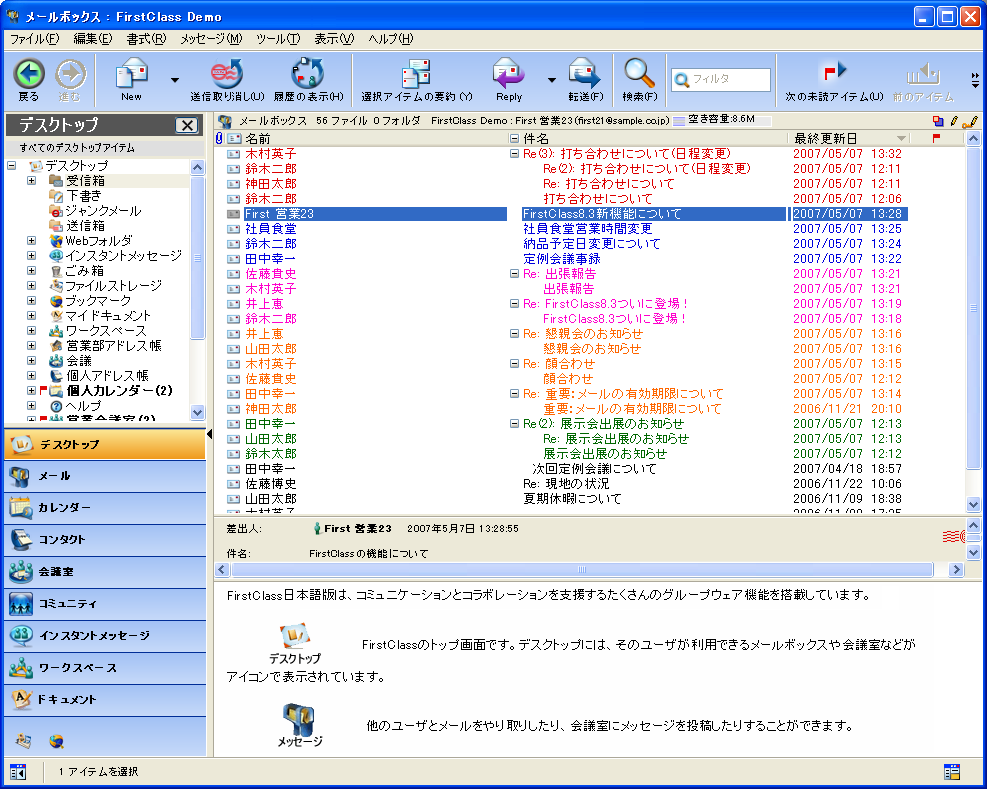Click the view layout icon in status bar

[952, 771]
